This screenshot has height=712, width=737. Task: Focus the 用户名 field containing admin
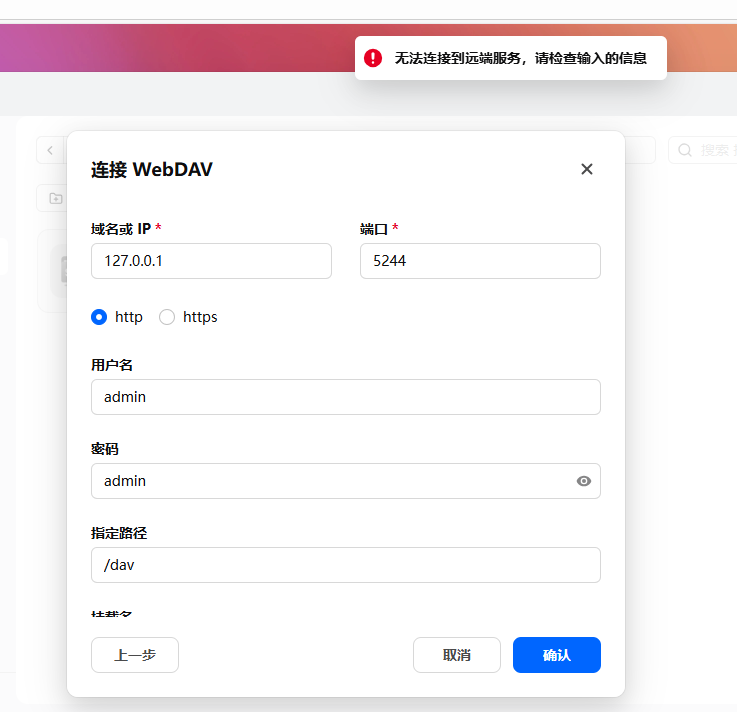(346, 397)
